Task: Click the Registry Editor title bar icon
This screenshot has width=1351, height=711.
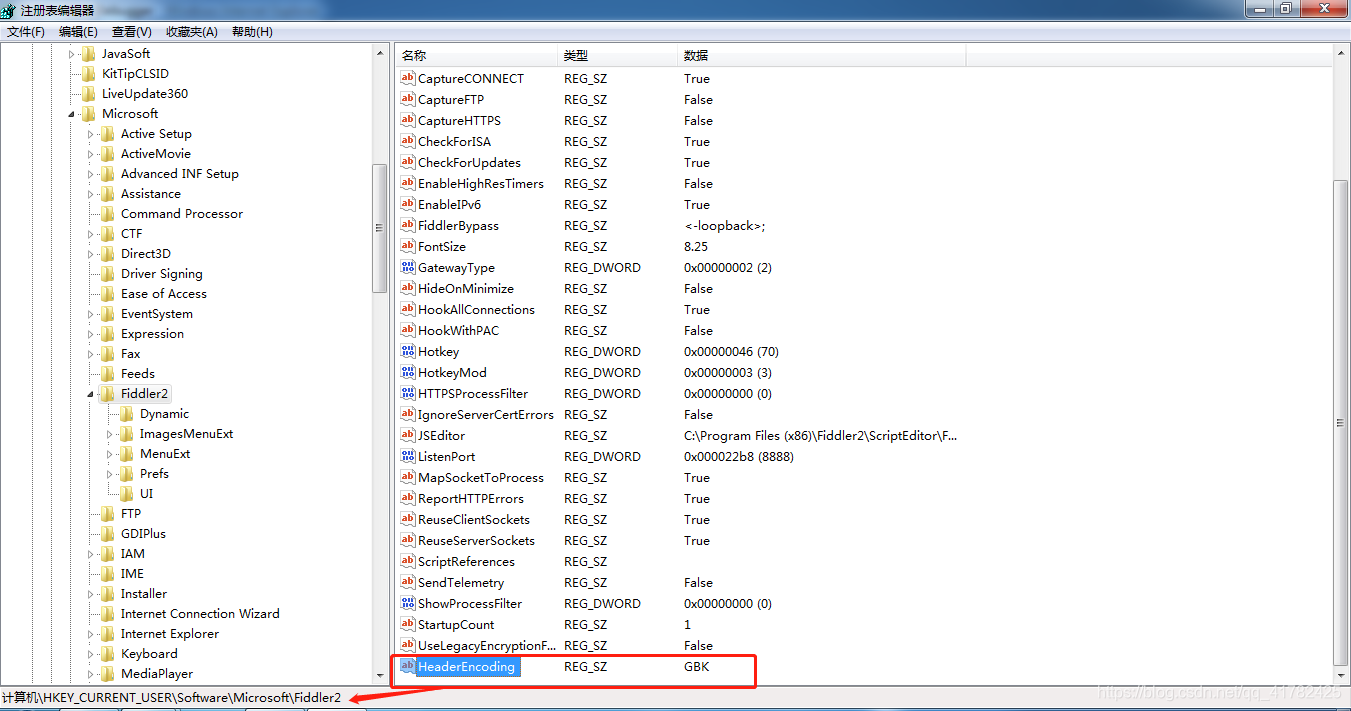Action: coord(9,9)
